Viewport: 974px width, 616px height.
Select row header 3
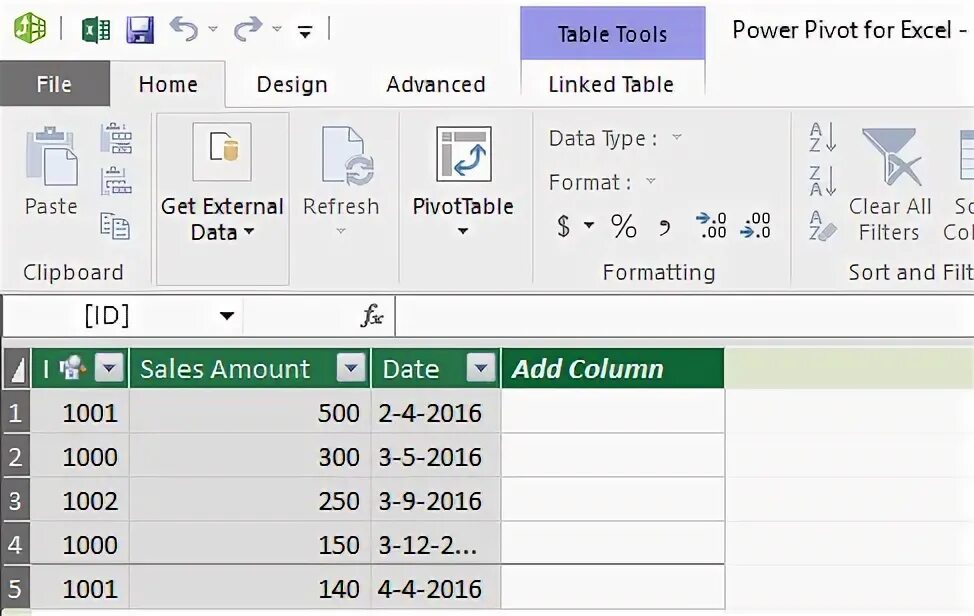tap(16, 500)
